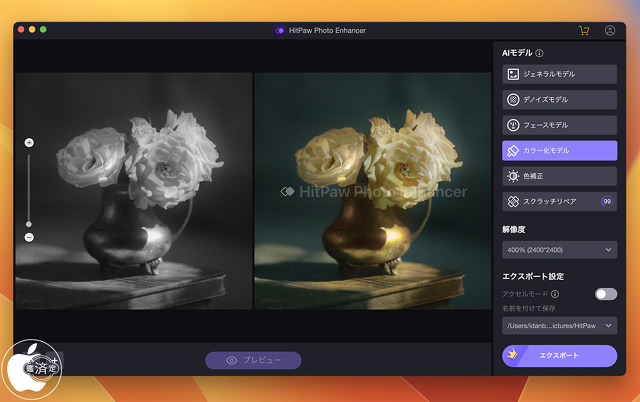Click the プレビュー button
The image size is (640, 402).
click(x=253, y=360)
